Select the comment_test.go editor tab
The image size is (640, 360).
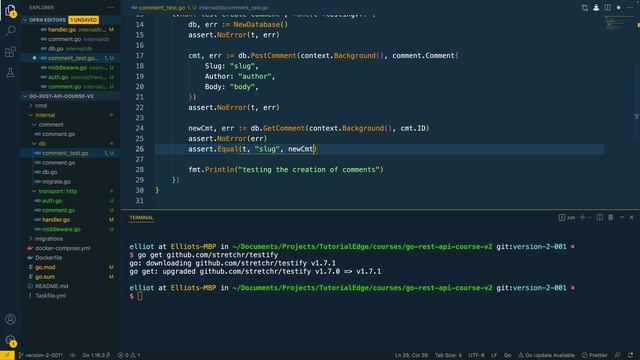(x=162, y=8)
